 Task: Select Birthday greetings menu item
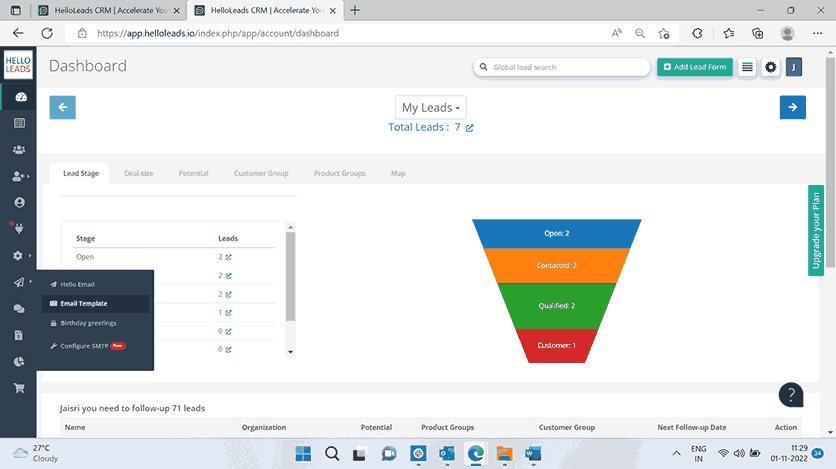click(x=95, y=323)
